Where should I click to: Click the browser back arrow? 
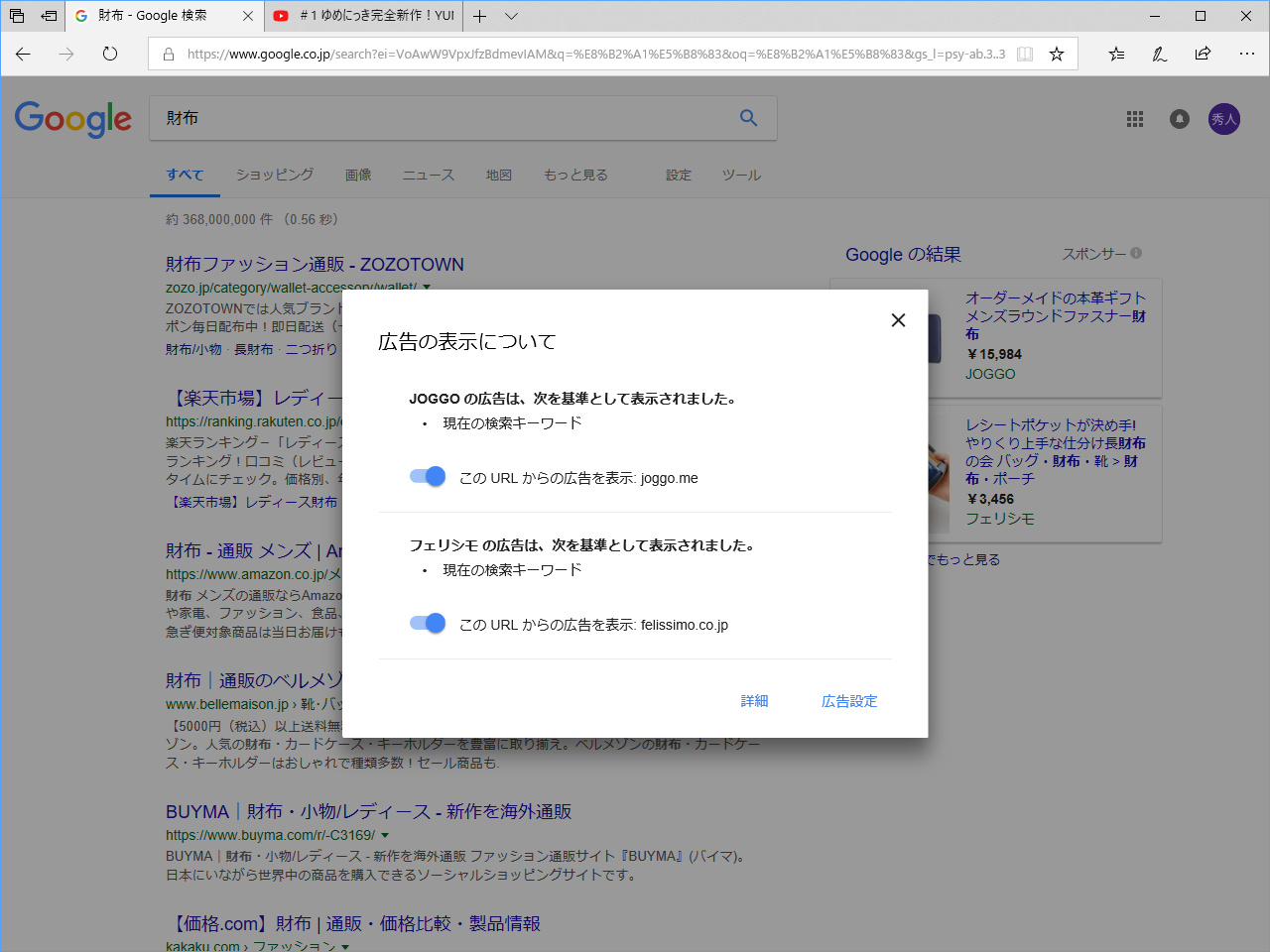22,54
